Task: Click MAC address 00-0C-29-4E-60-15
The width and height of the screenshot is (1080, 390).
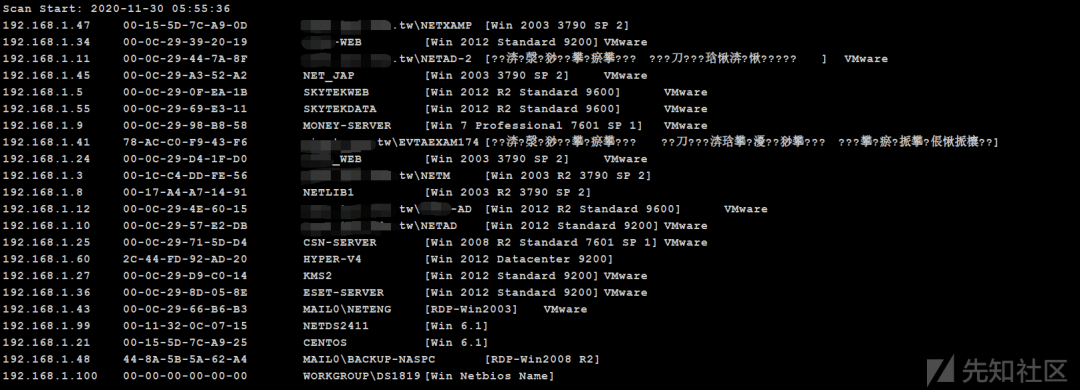Action: click(185, 209)
